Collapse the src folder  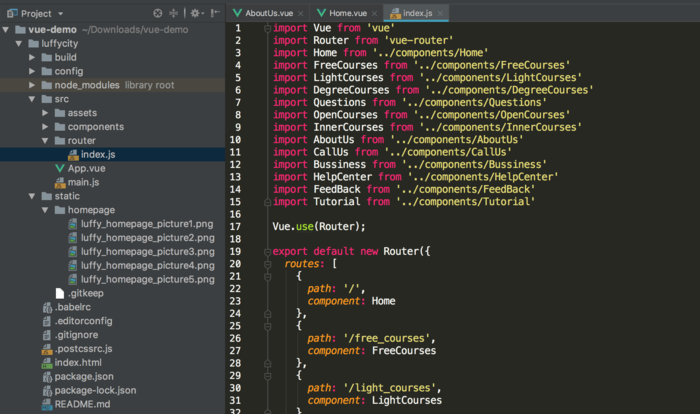32,99
